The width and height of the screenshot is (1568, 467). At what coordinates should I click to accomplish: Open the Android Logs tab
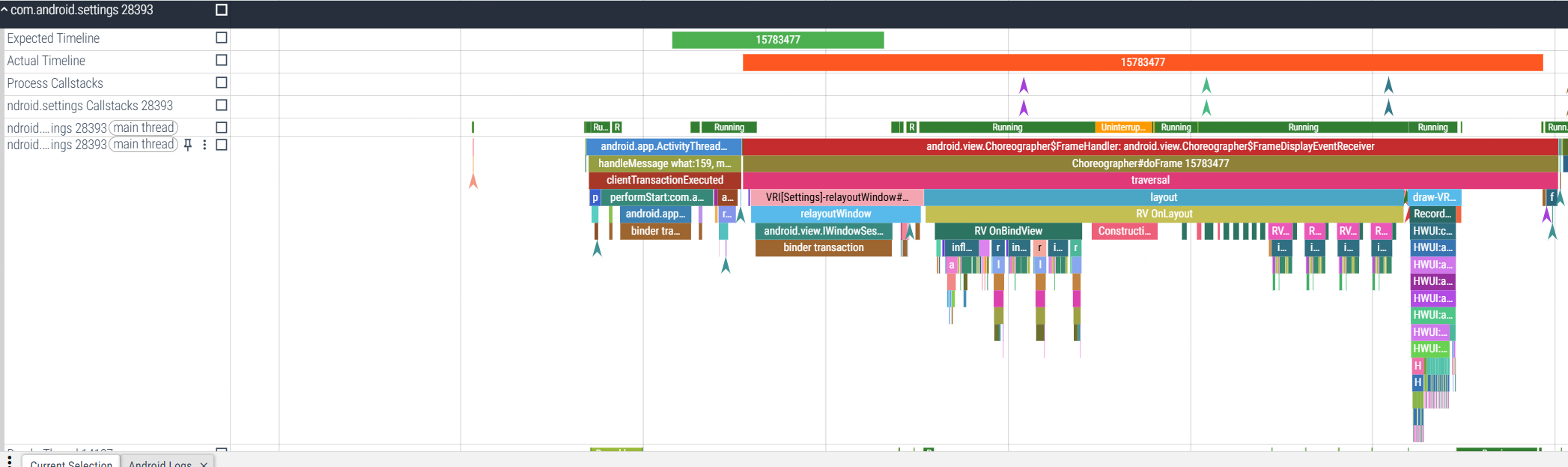(159, 464)
